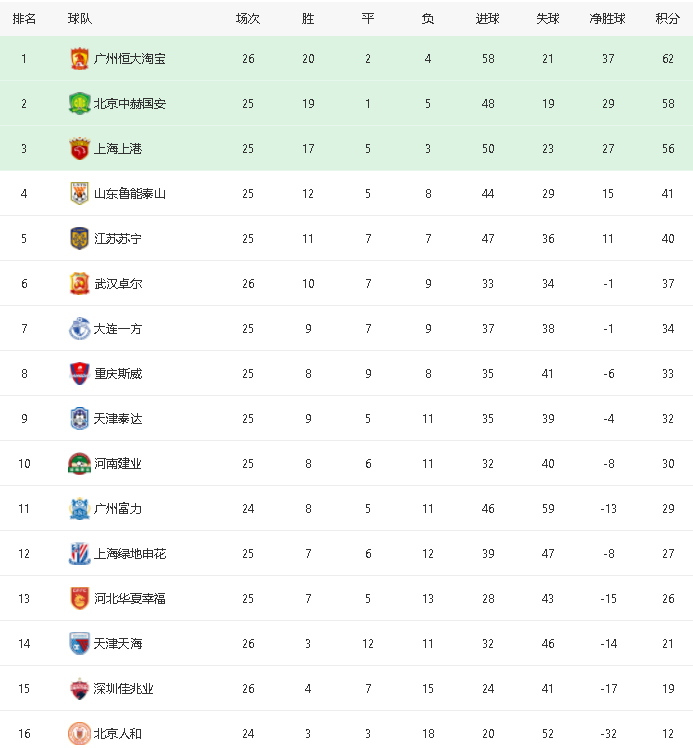Sort by the 净胜球 column header

coord(608,19)
